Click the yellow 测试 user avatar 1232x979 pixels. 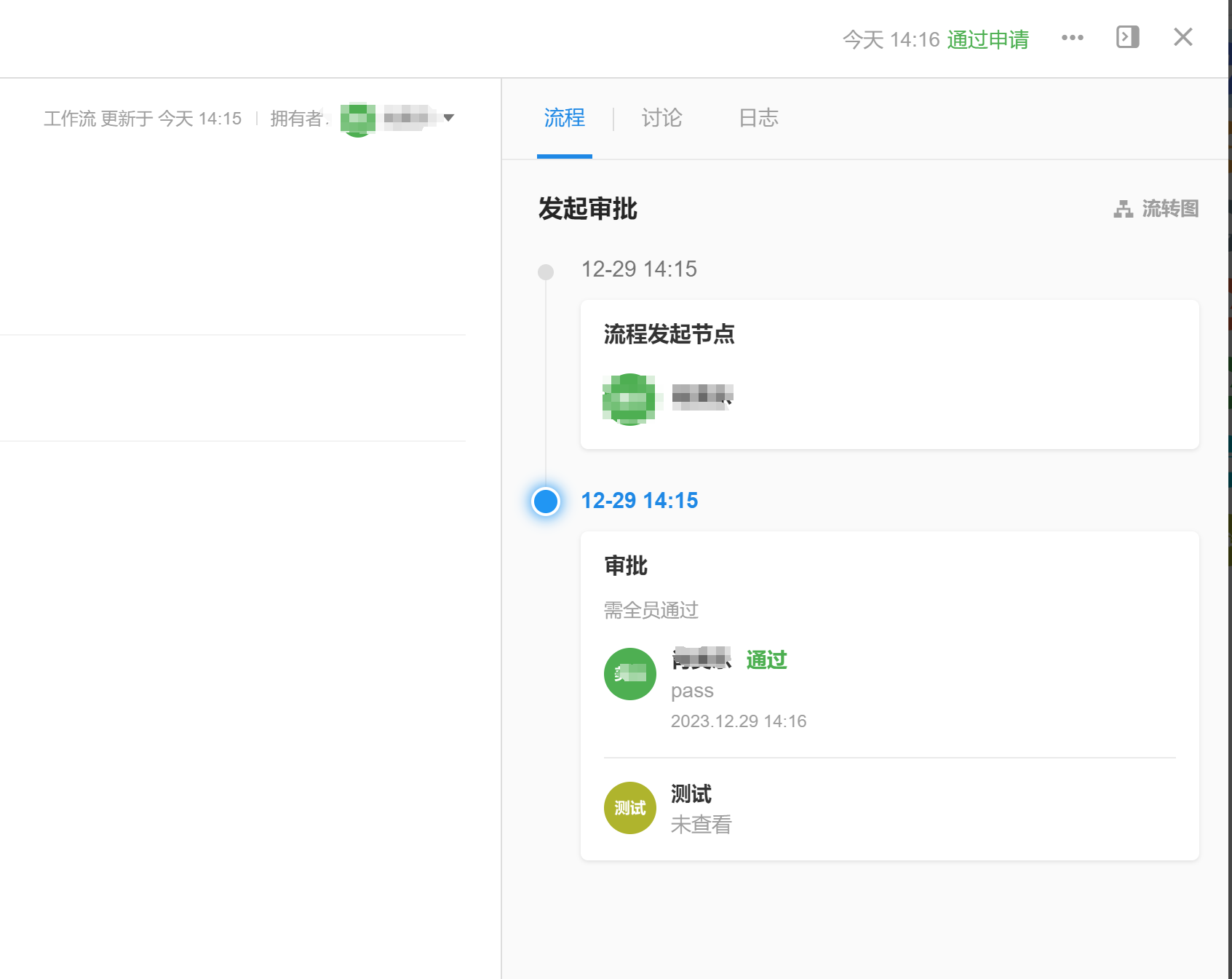point(629,808)
